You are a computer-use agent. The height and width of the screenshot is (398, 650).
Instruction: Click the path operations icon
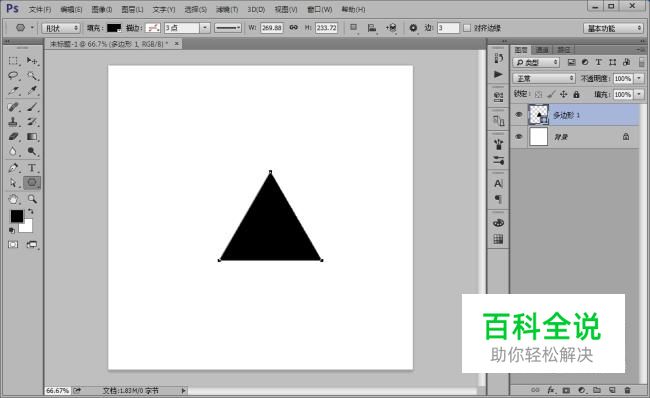pyautogui.click(x=354, y=28)
